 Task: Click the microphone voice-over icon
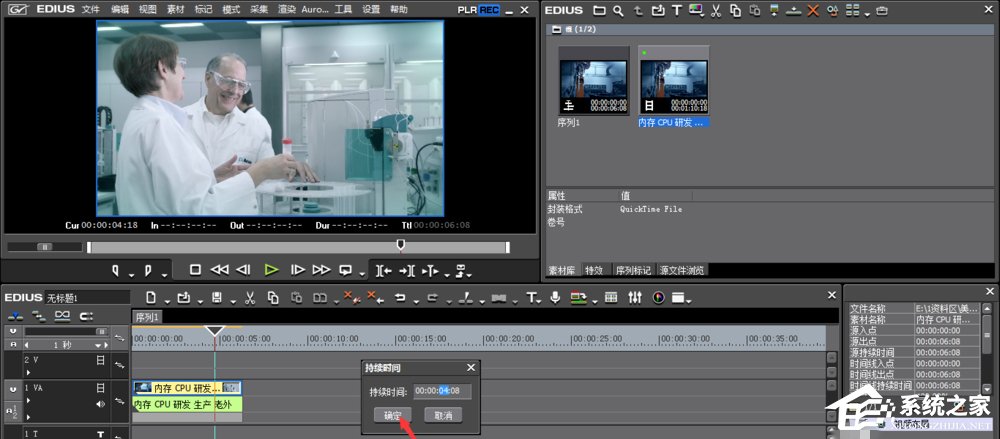(x=555, y=297)
